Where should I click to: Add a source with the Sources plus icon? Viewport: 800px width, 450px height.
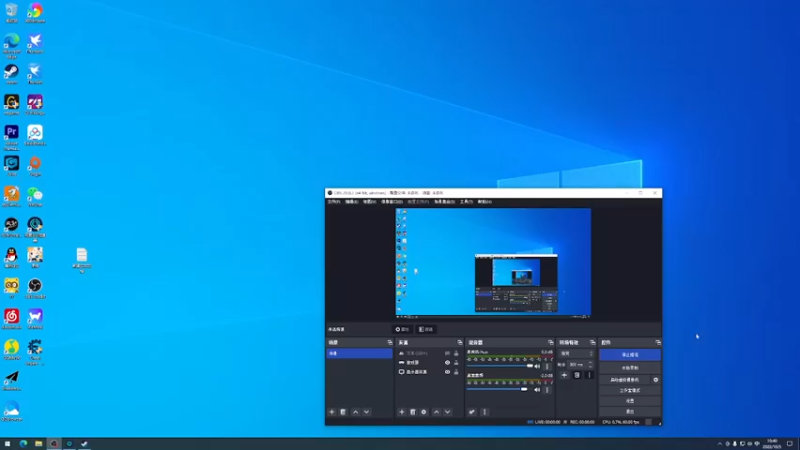pos(402,412)
